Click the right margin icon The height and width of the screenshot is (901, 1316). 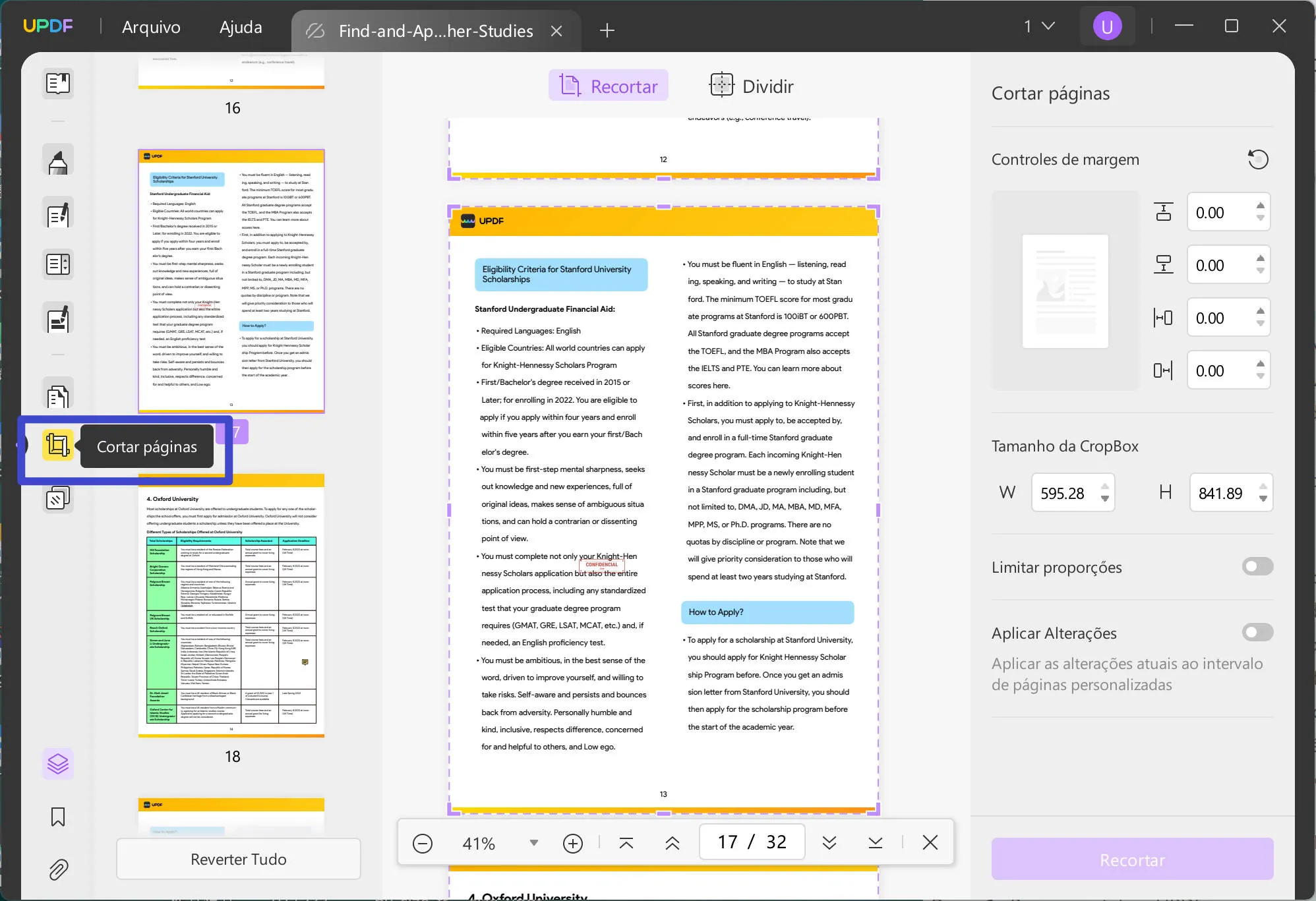1164,370
